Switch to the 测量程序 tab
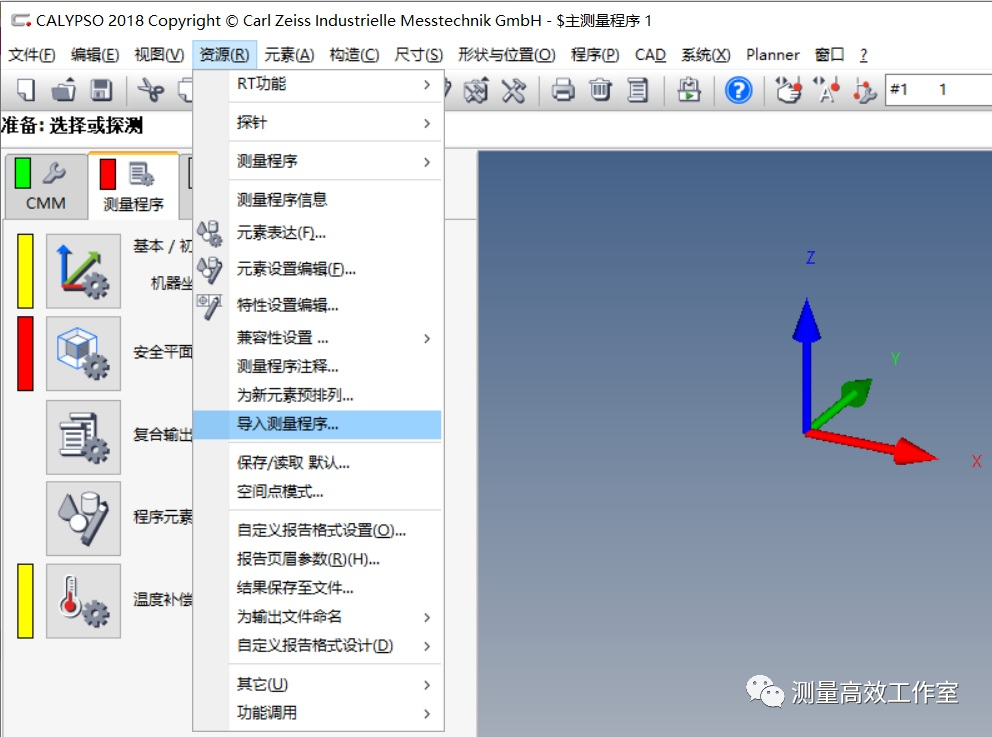This screenshot has width=992, height=737. [x=133, y=187]
